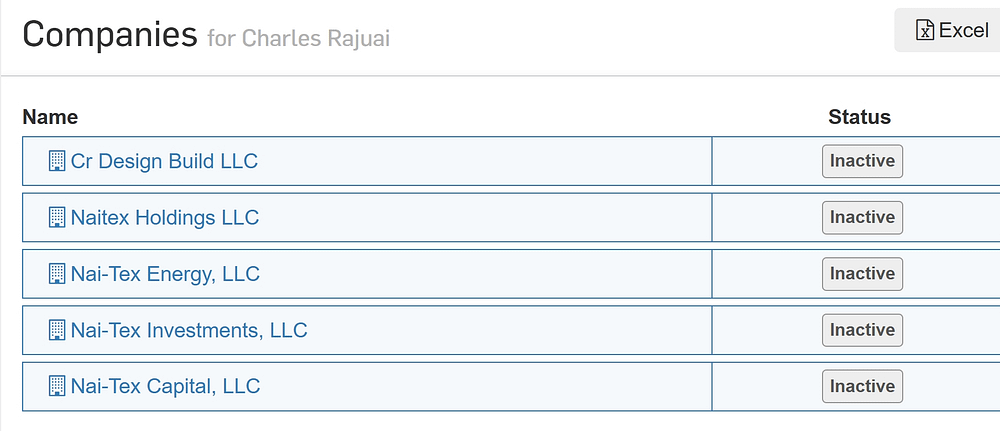
Task: Select the Inactive status of Nai-Tex Capital
Action: (862, 386)
